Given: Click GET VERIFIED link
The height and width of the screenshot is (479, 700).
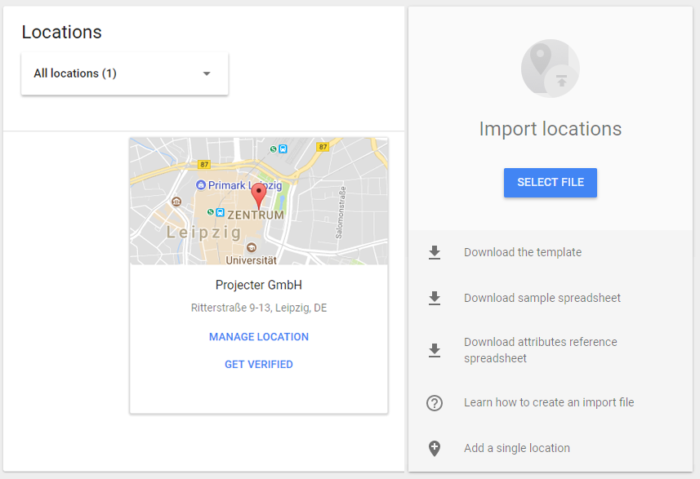Looking at the screenshot, I should (259, 365).
